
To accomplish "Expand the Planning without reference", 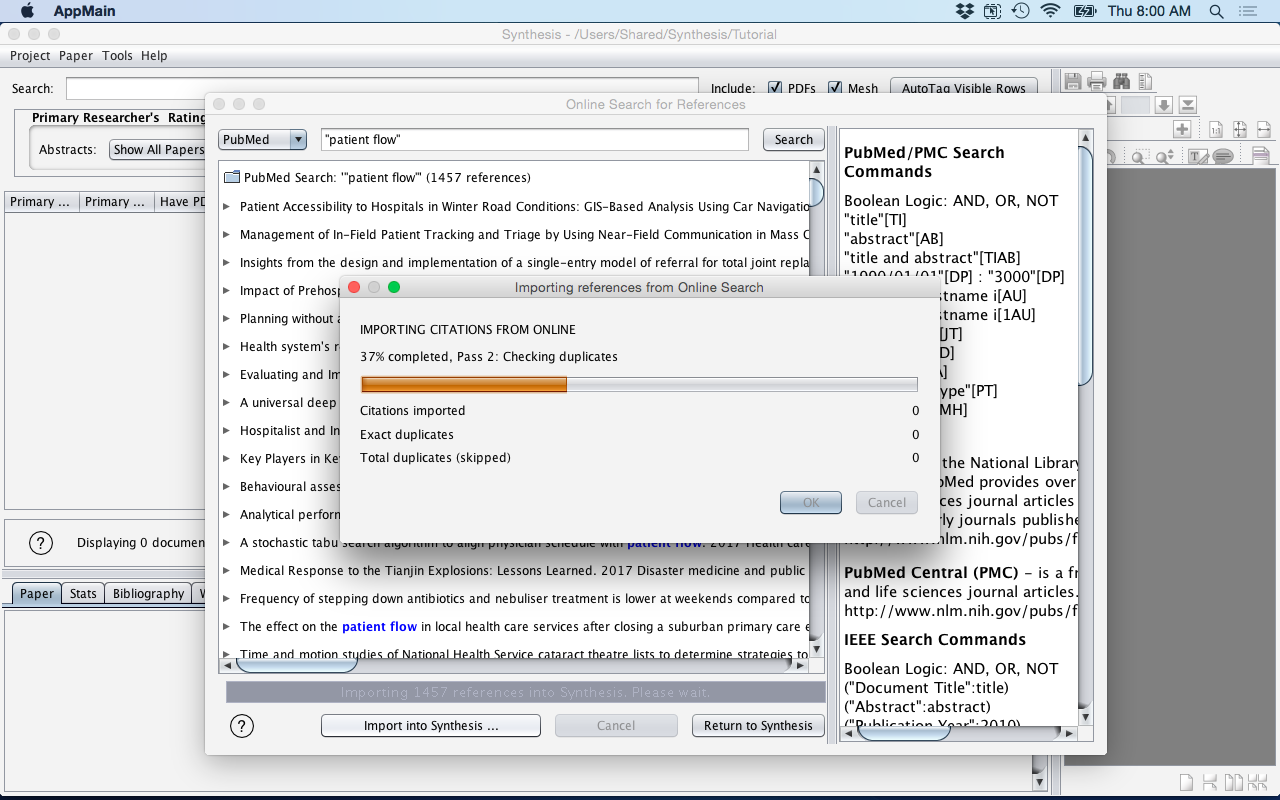I will pos(227,319).
